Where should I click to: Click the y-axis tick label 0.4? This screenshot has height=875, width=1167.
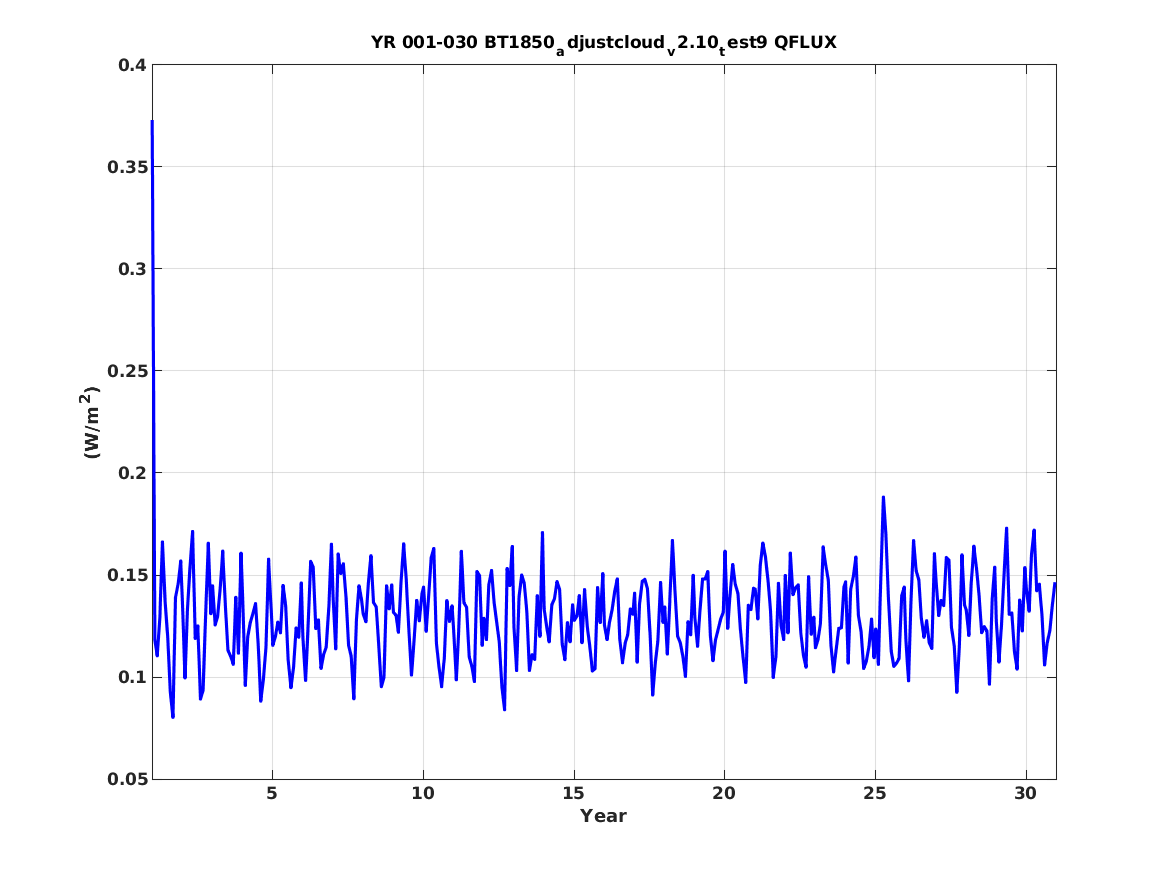coord(132,65)
